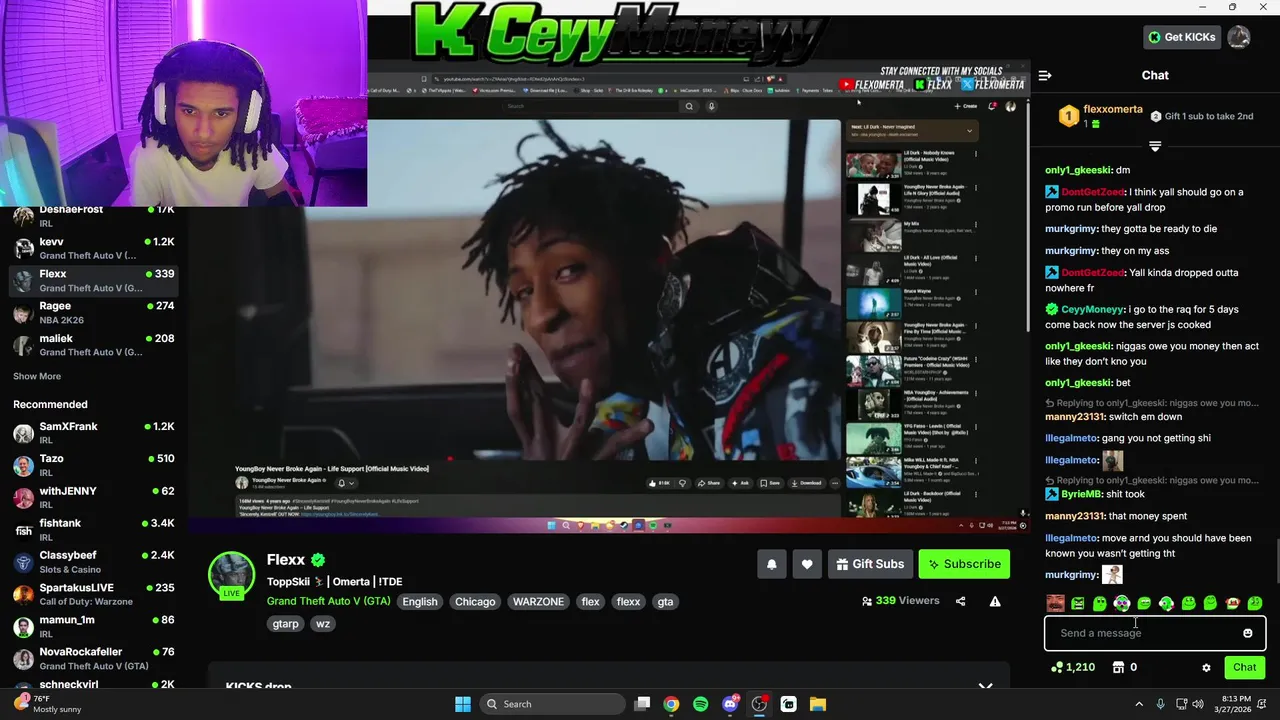
Task: Open the Kick app taskbar icon
Action: tap(788, 704)
